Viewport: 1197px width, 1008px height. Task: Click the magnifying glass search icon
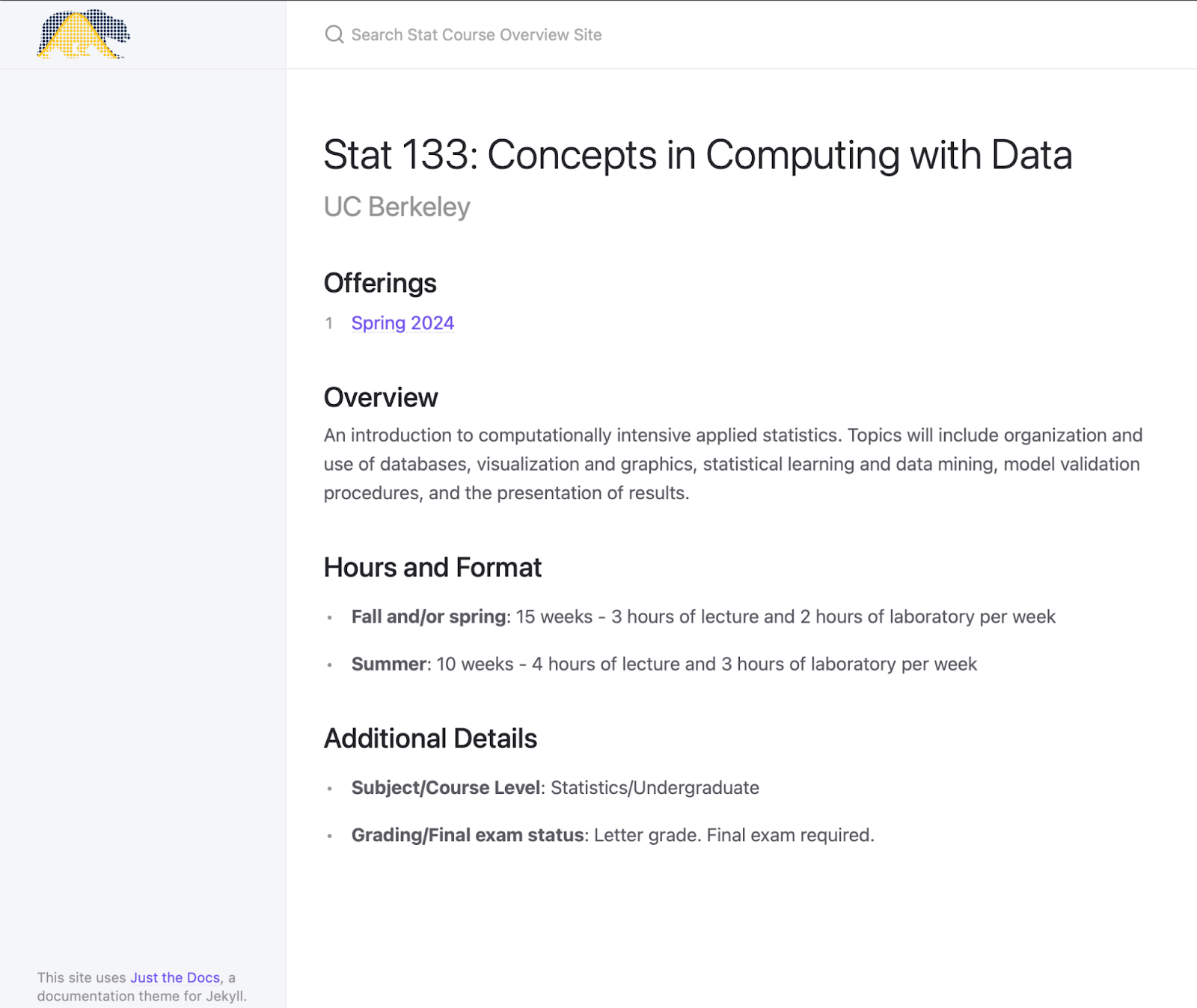pos(334,34)
